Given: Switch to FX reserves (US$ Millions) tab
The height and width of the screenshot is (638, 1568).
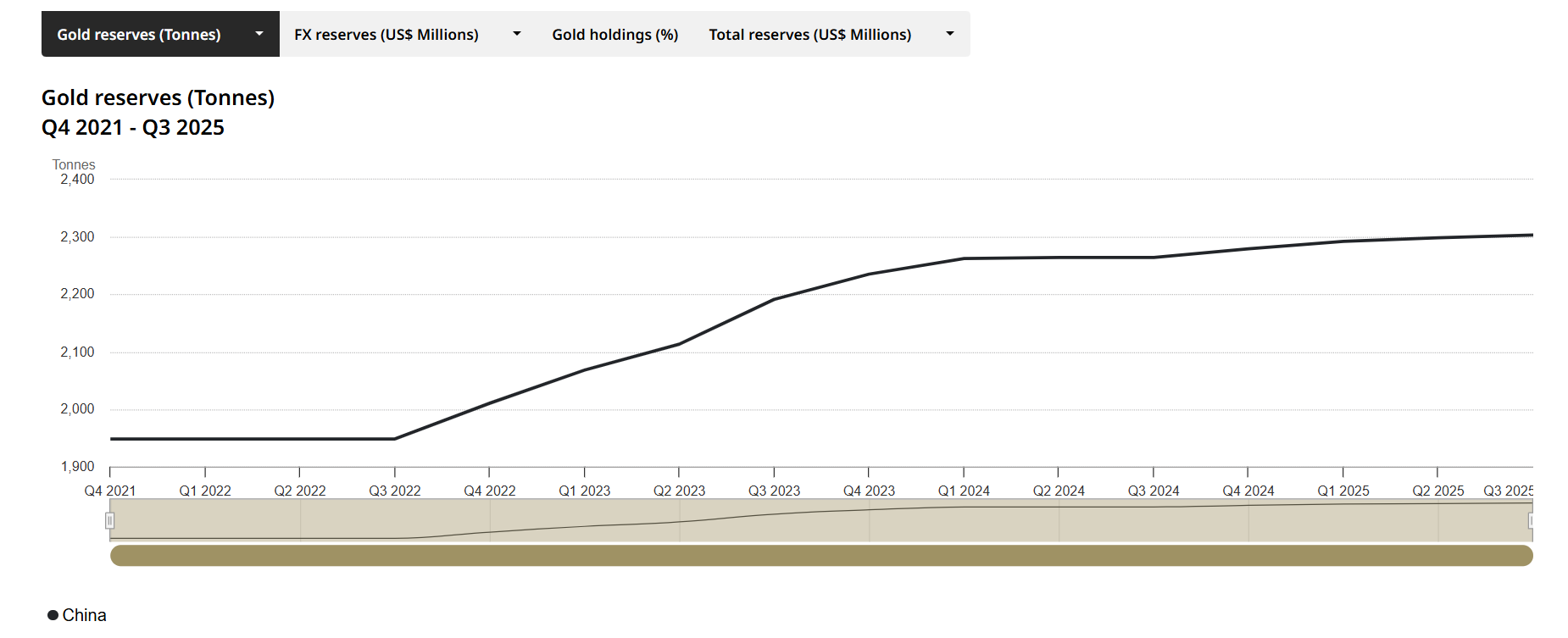Looking at the screenshot, I should click(x=386, y=35).
